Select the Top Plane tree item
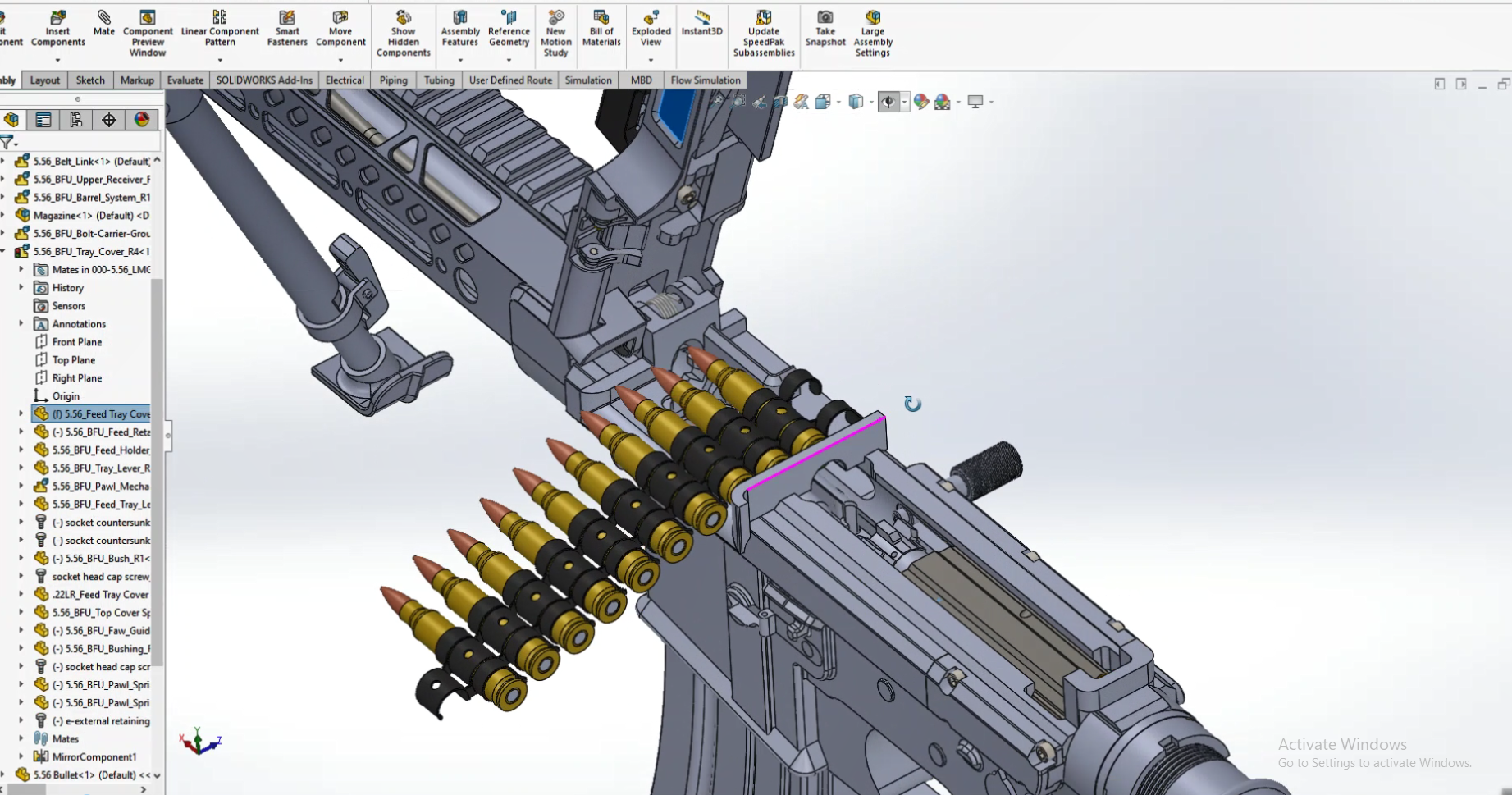1512x795 pixels. 74,360
